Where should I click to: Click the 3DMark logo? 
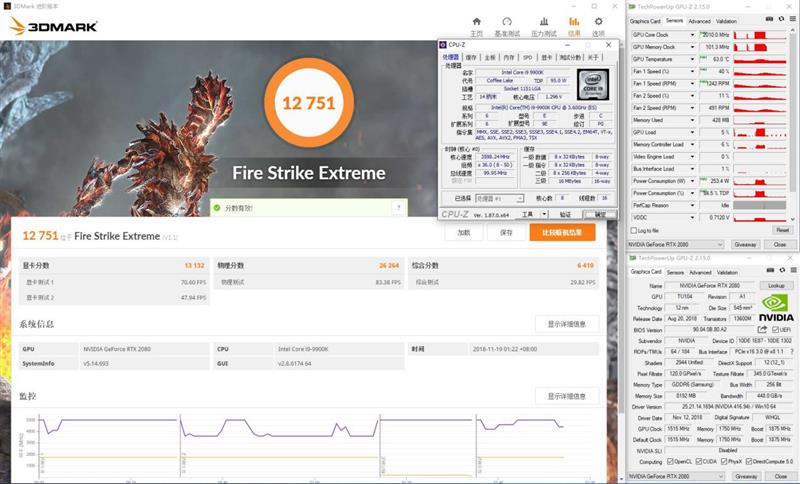54,26
